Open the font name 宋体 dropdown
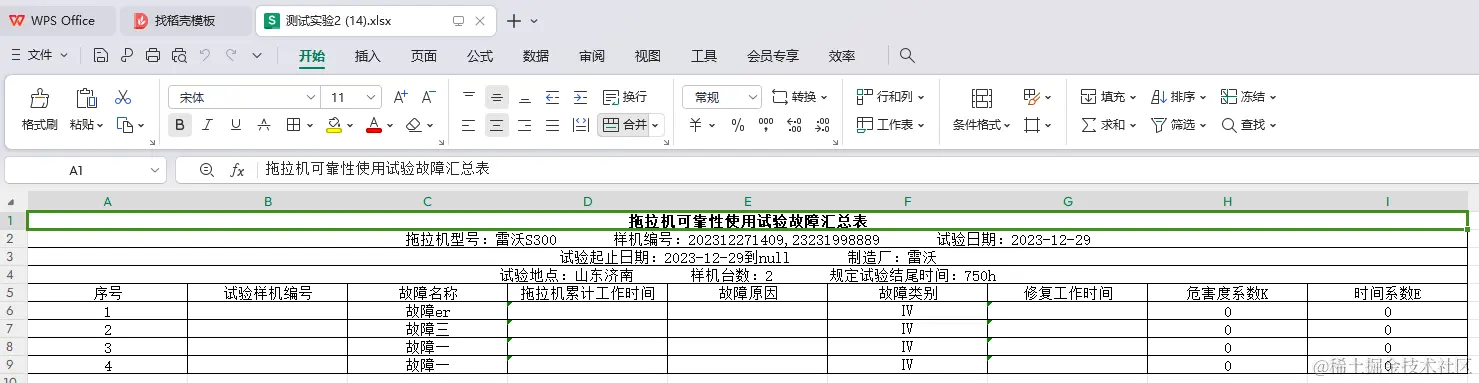 point(244,97)
